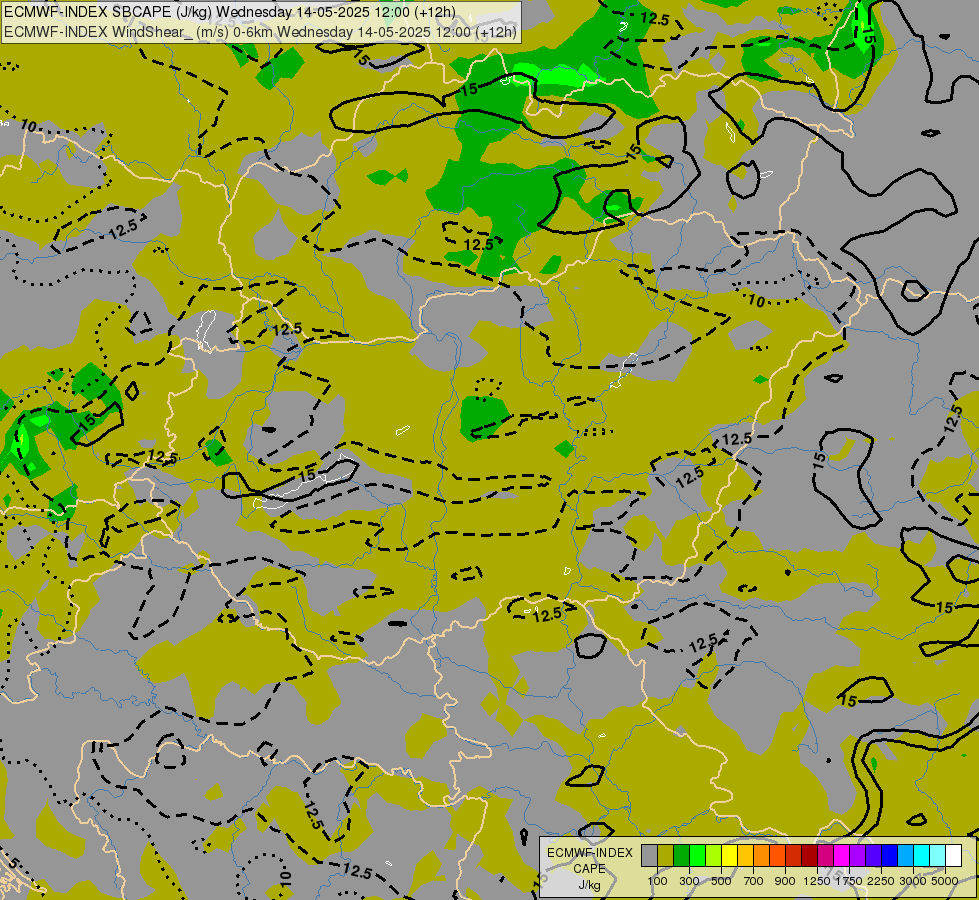Select the pale cyan legend swatch
Viewport: 979px width, 900px height.
click(938, 856)
